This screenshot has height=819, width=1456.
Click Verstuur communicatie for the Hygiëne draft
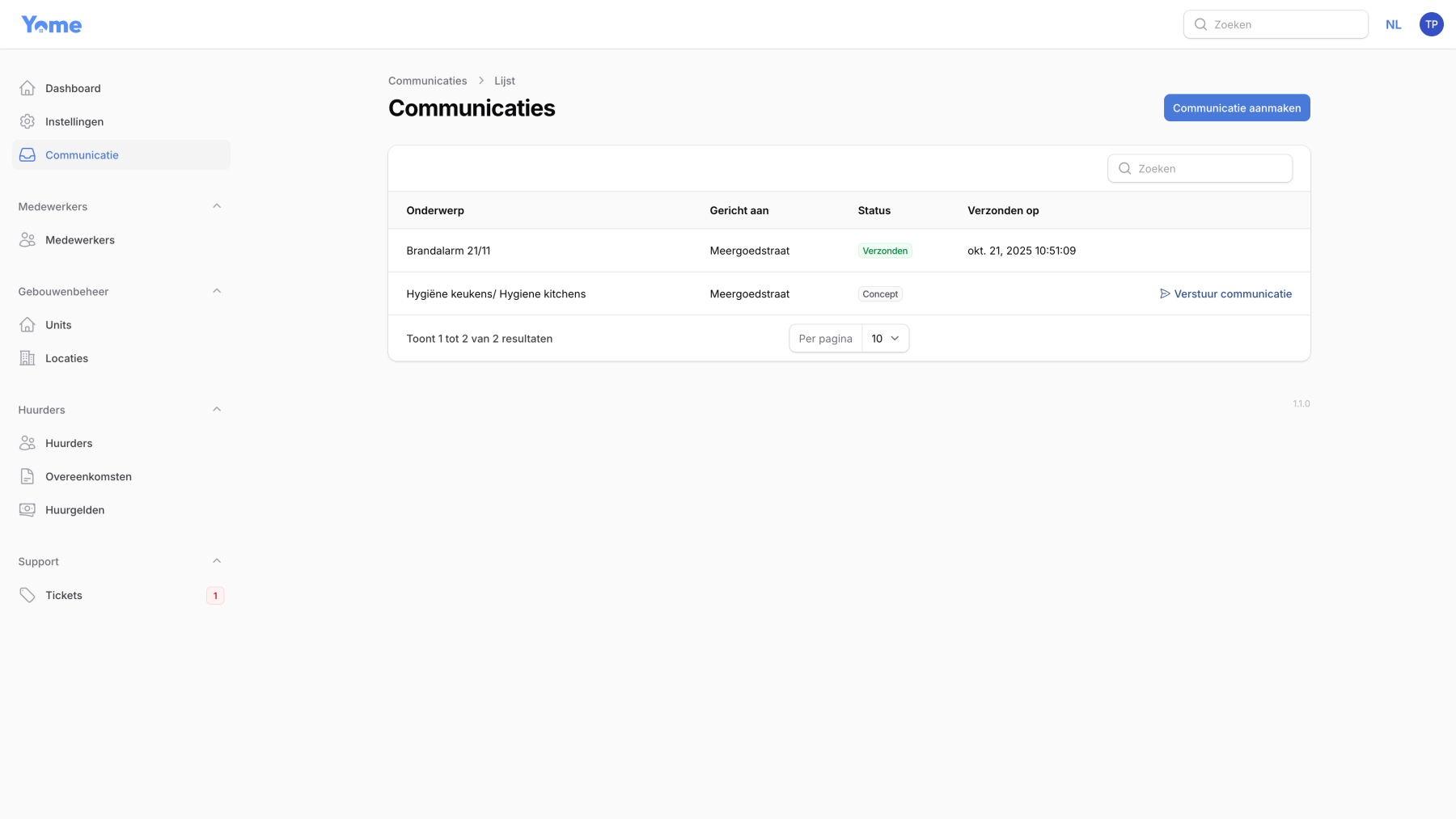[1233, 293]
